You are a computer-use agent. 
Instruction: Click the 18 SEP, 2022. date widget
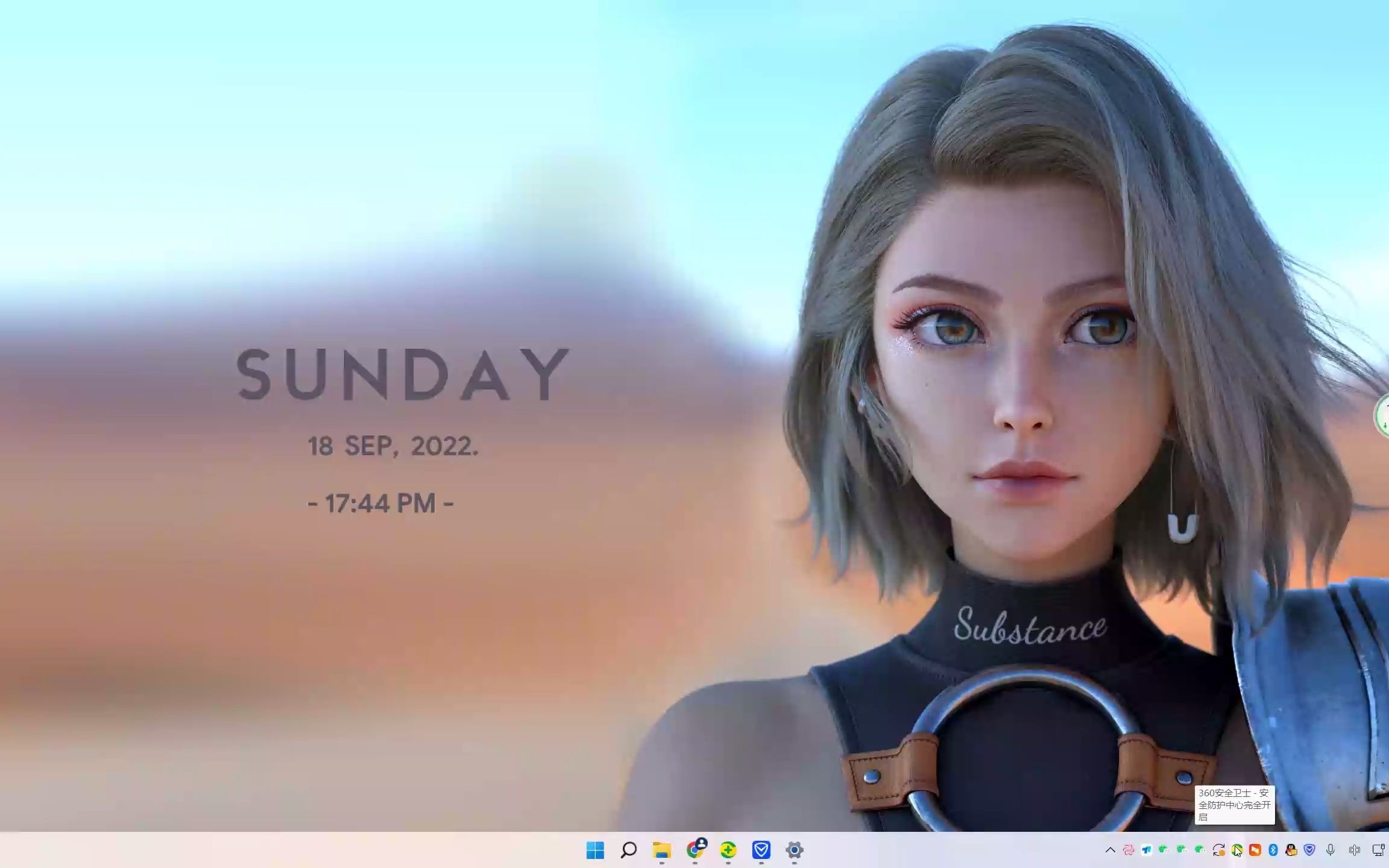(393, 446)
